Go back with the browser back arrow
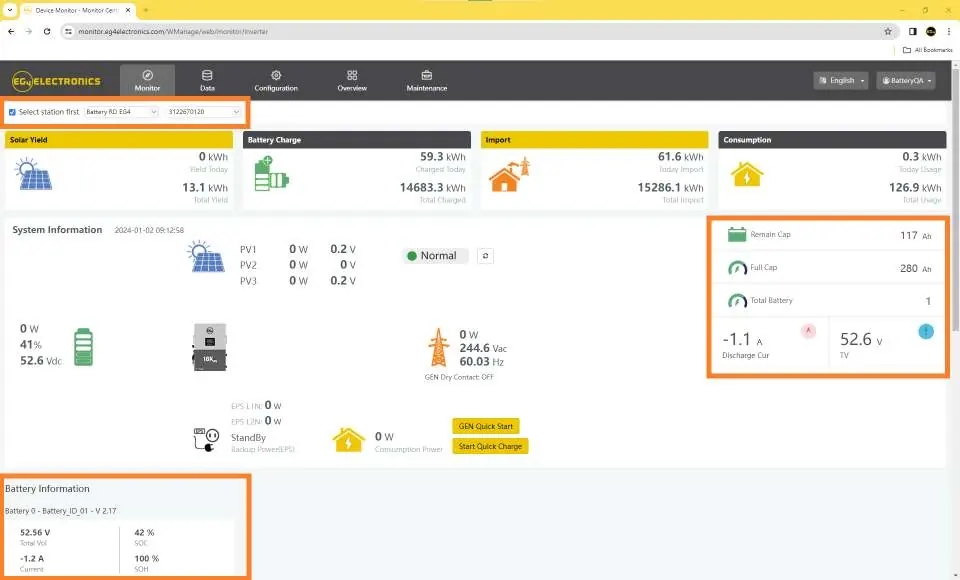Image resolution: width=960 pixels, height=580 pixels. [11, 31]
